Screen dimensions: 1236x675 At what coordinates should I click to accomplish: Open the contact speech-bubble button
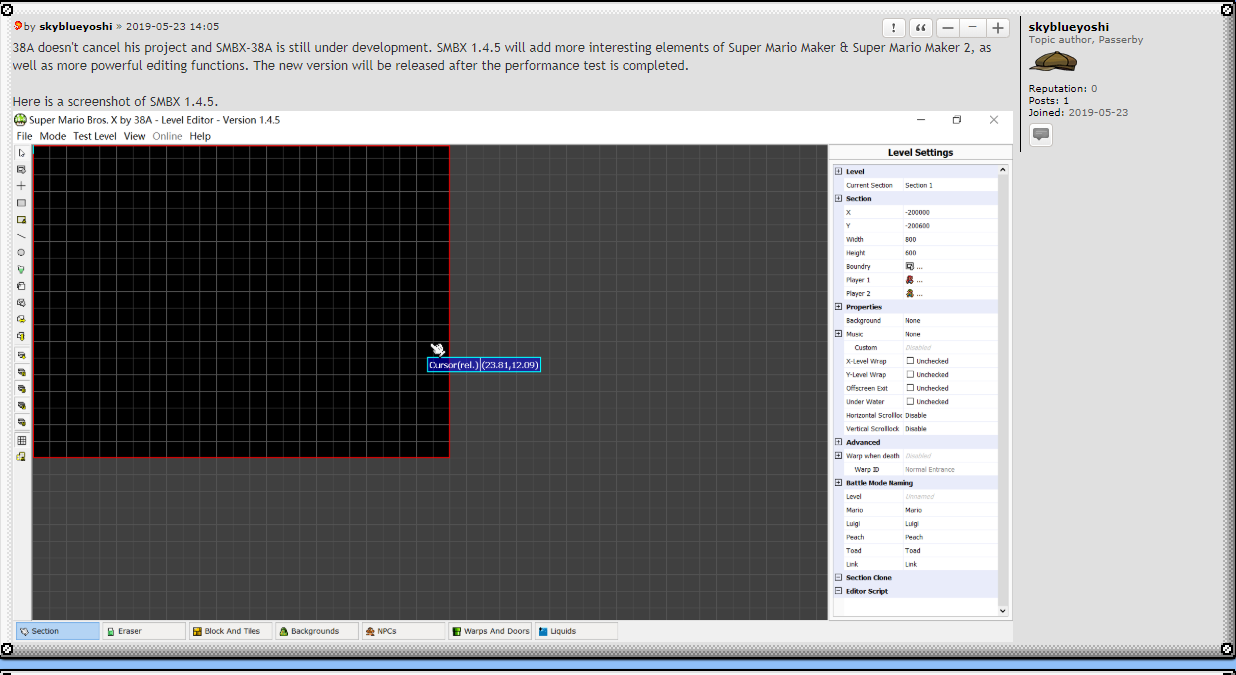(x=1041, y=134)
